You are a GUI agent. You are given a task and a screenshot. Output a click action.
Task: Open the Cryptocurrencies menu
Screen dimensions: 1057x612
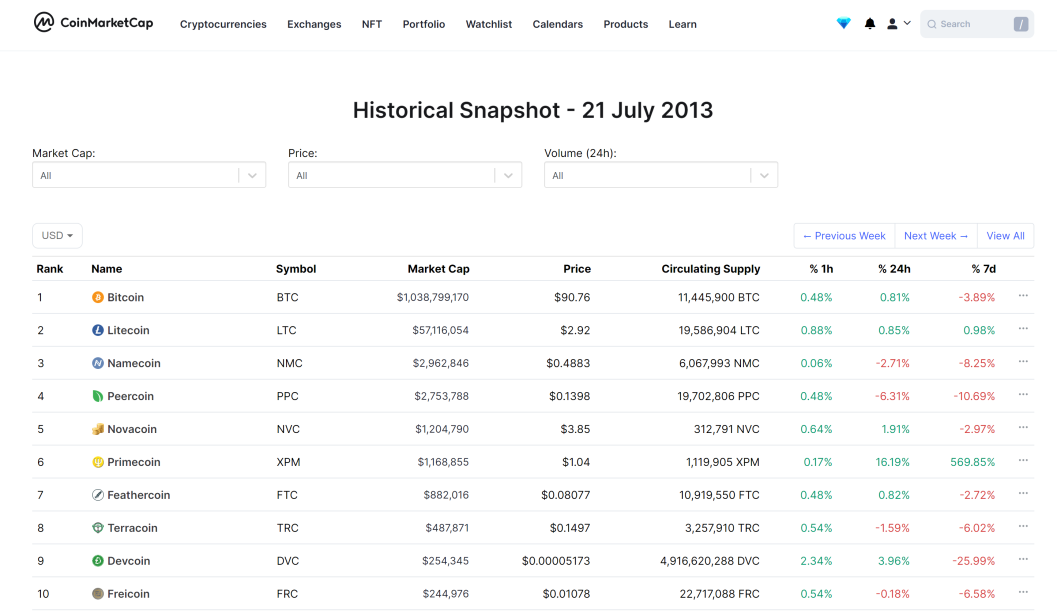[223, 24]
